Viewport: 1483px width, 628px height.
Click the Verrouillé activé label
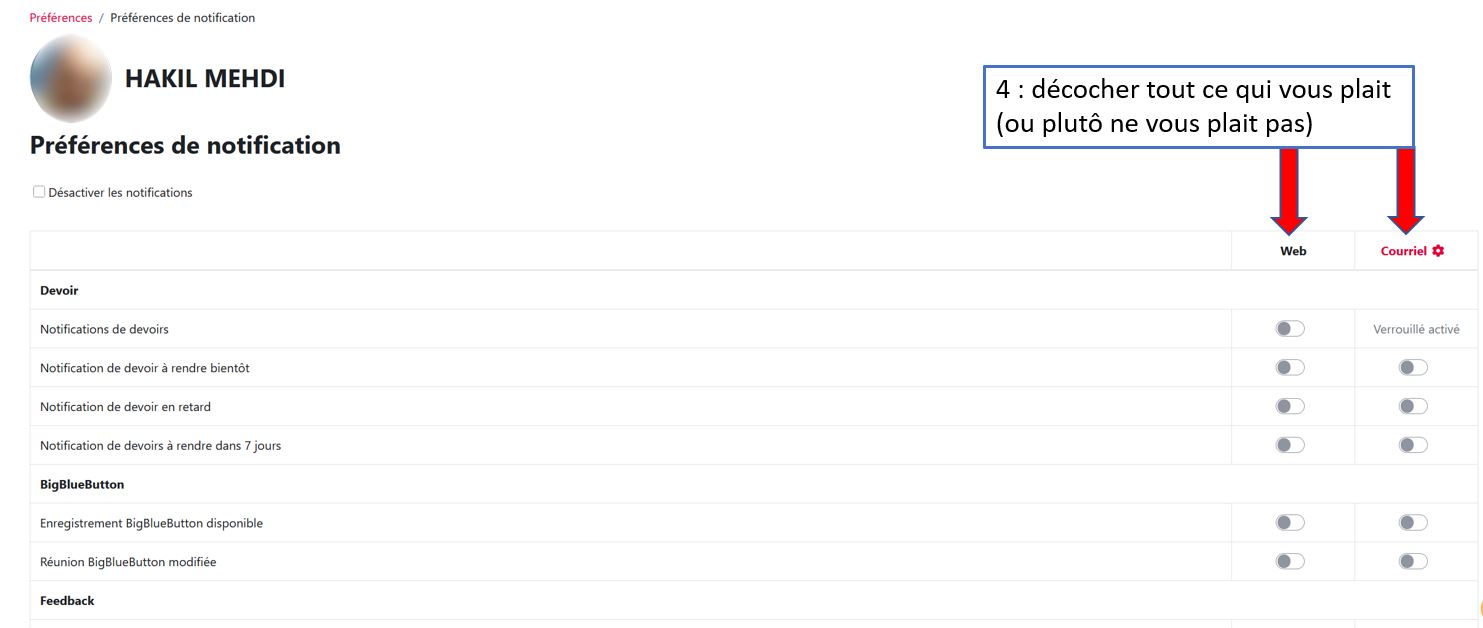pos(1416,329)
